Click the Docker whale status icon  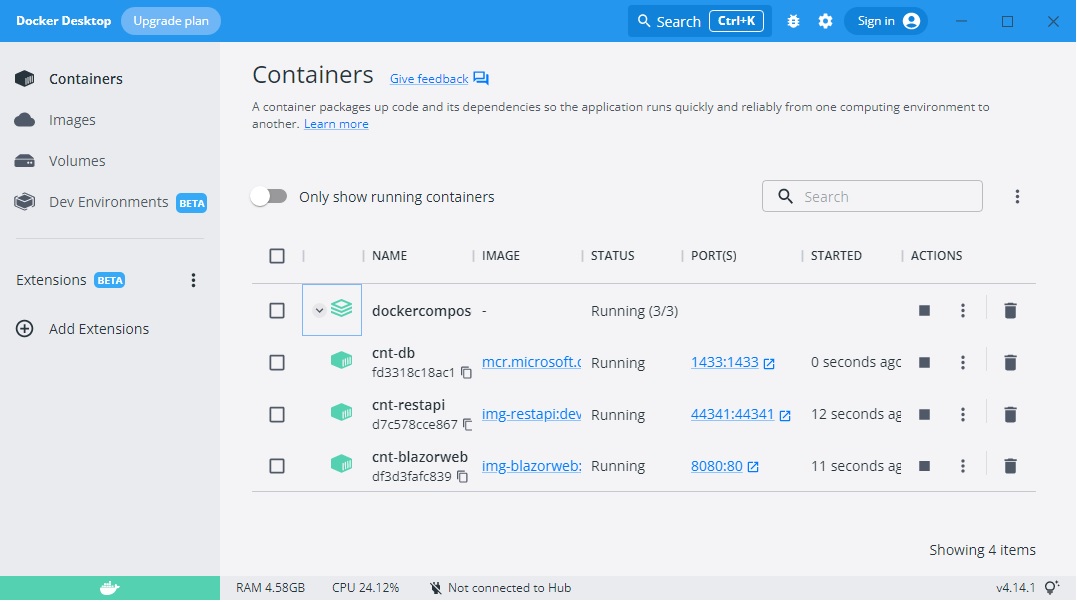[x=110, y=588]
